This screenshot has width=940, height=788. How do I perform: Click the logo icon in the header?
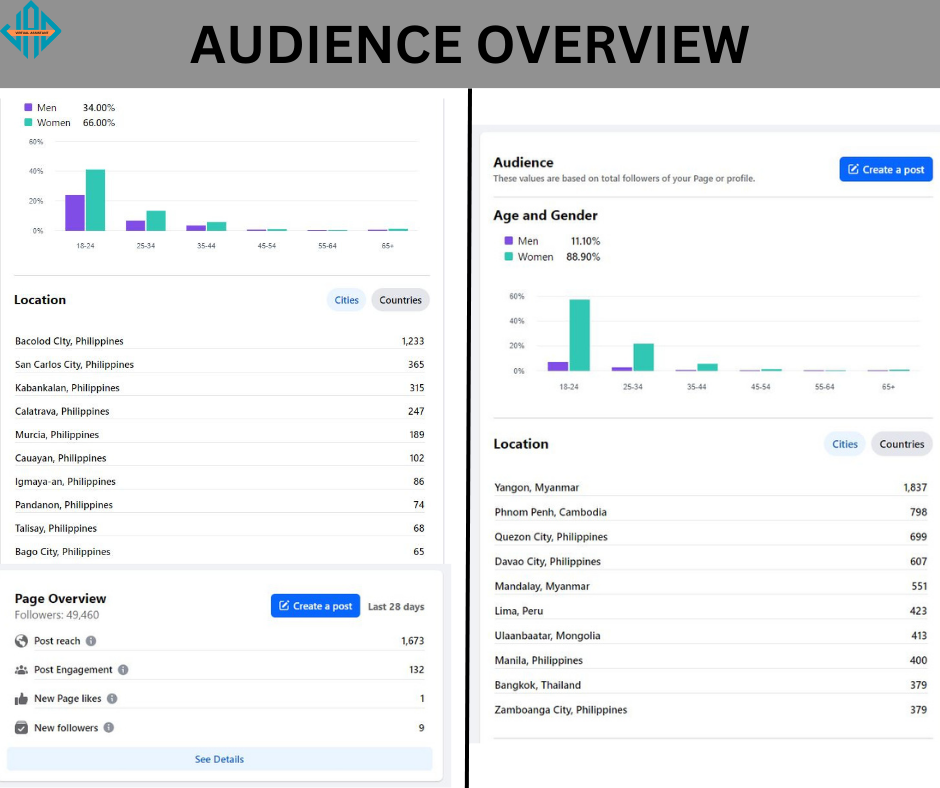click(x=31, y=30)
